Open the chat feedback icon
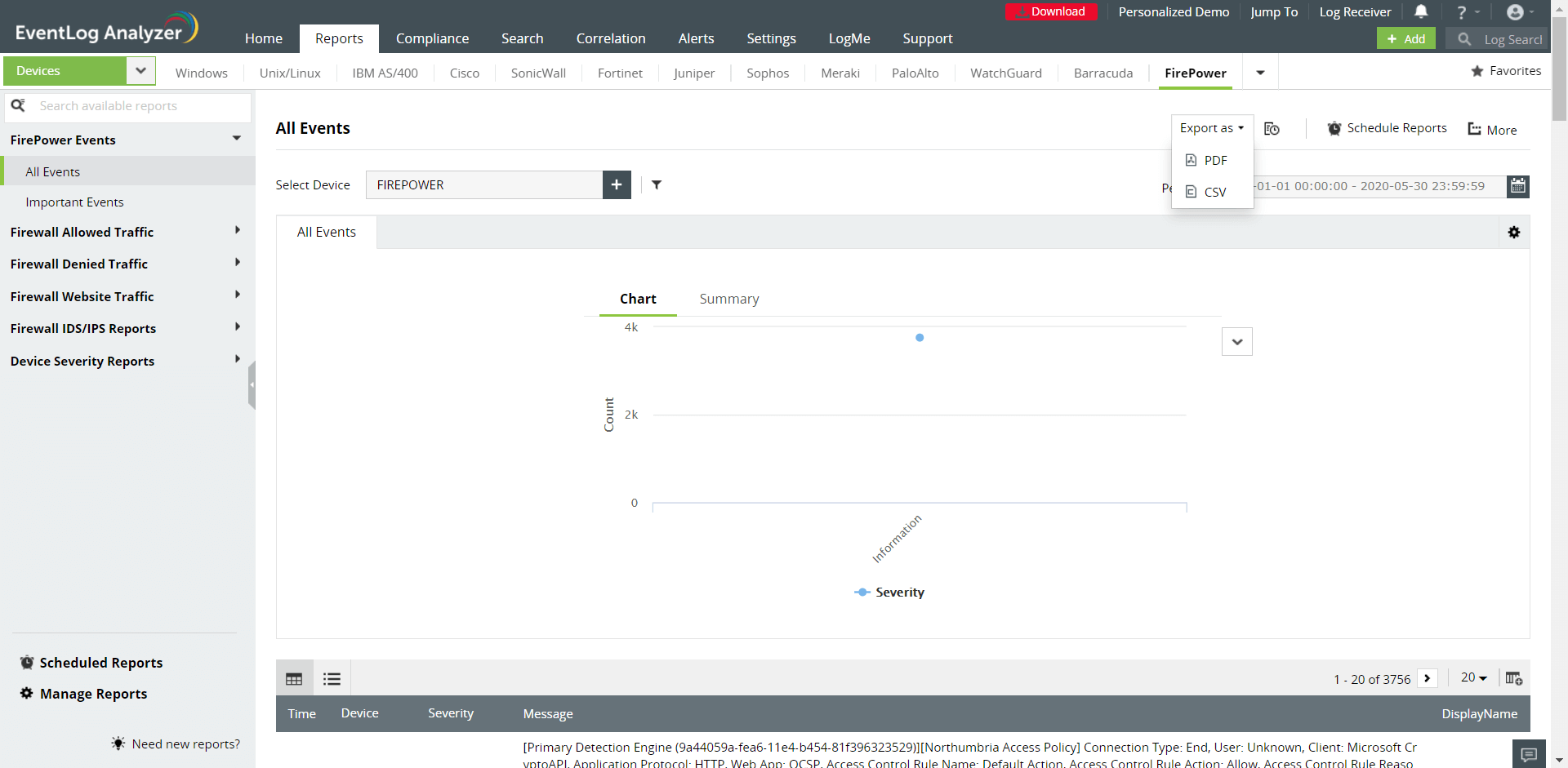The image size is (1568, 768). 1530,754
